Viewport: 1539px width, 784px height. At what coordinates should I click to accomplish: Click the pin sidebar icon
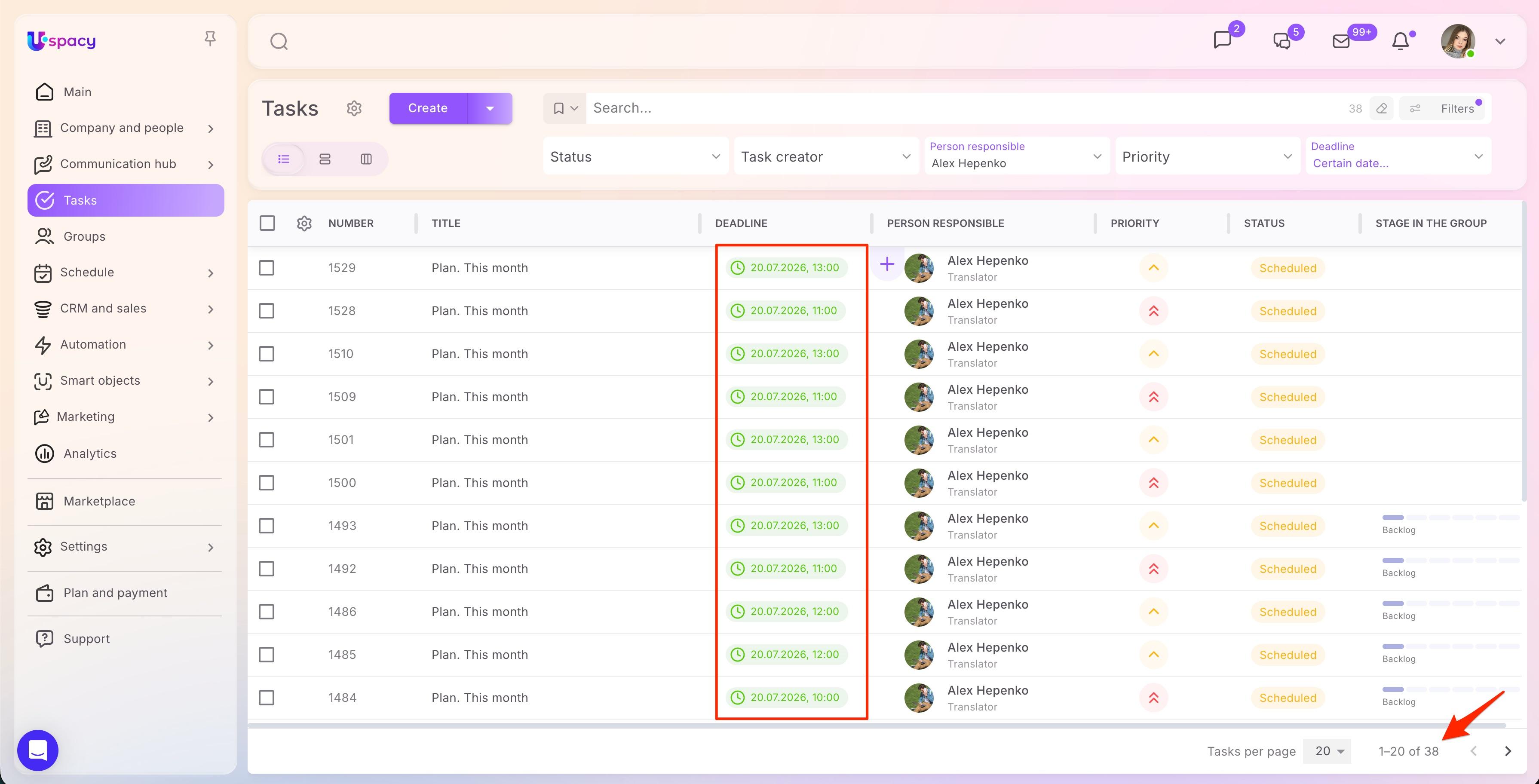coord(210,39)
